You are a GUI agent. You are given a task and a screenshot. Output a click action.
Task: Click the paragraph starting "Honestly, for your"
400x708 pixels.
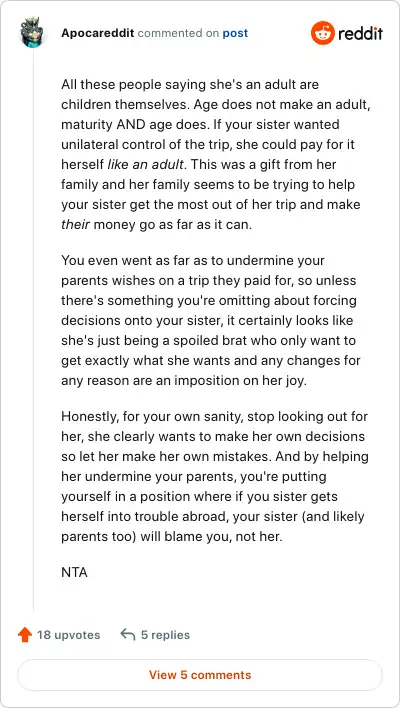pos(215,476)
